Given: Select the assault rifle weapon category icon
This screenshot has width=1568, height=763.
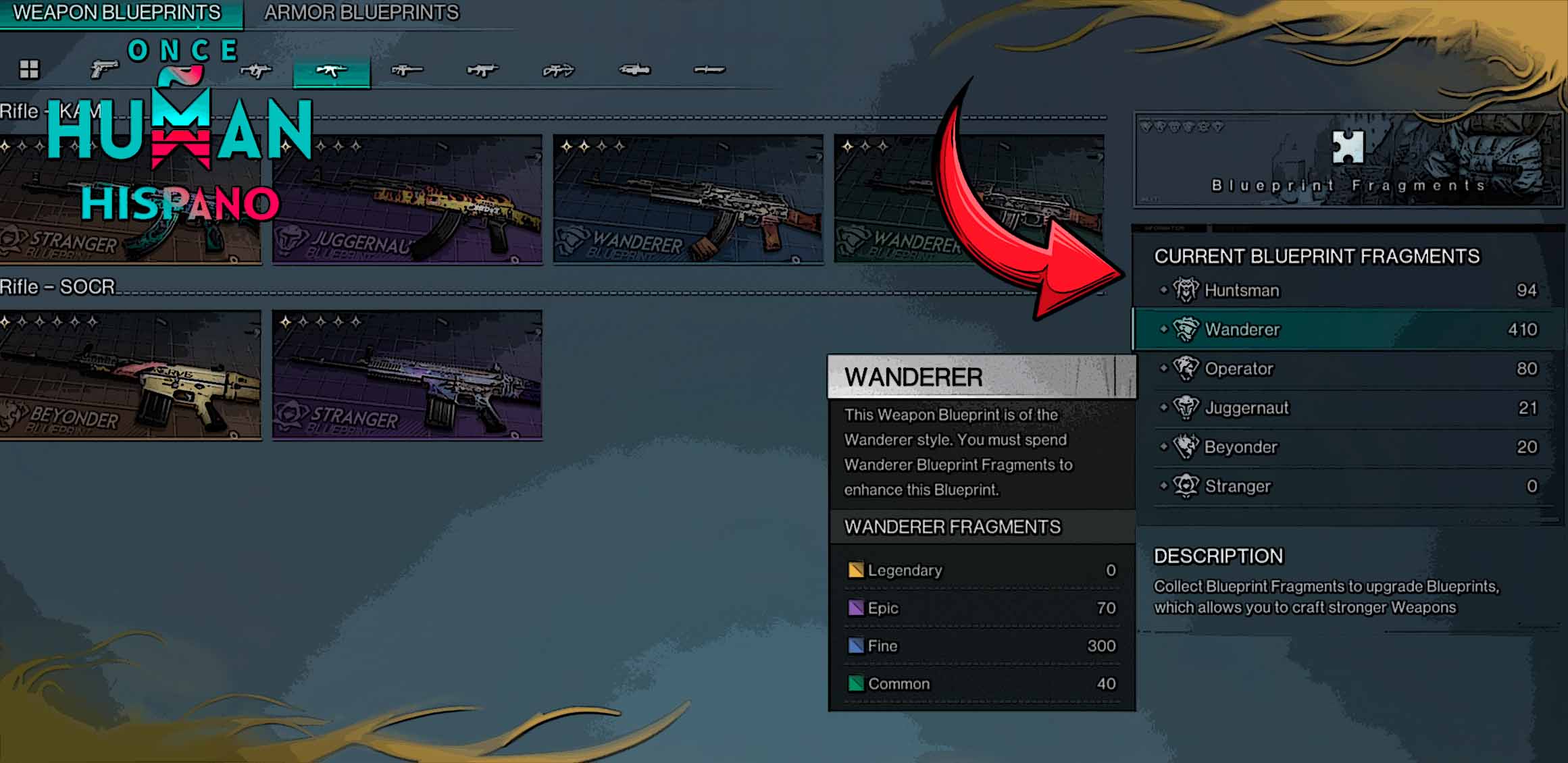Looking at the screenshot, I should [x=331, y=70].
